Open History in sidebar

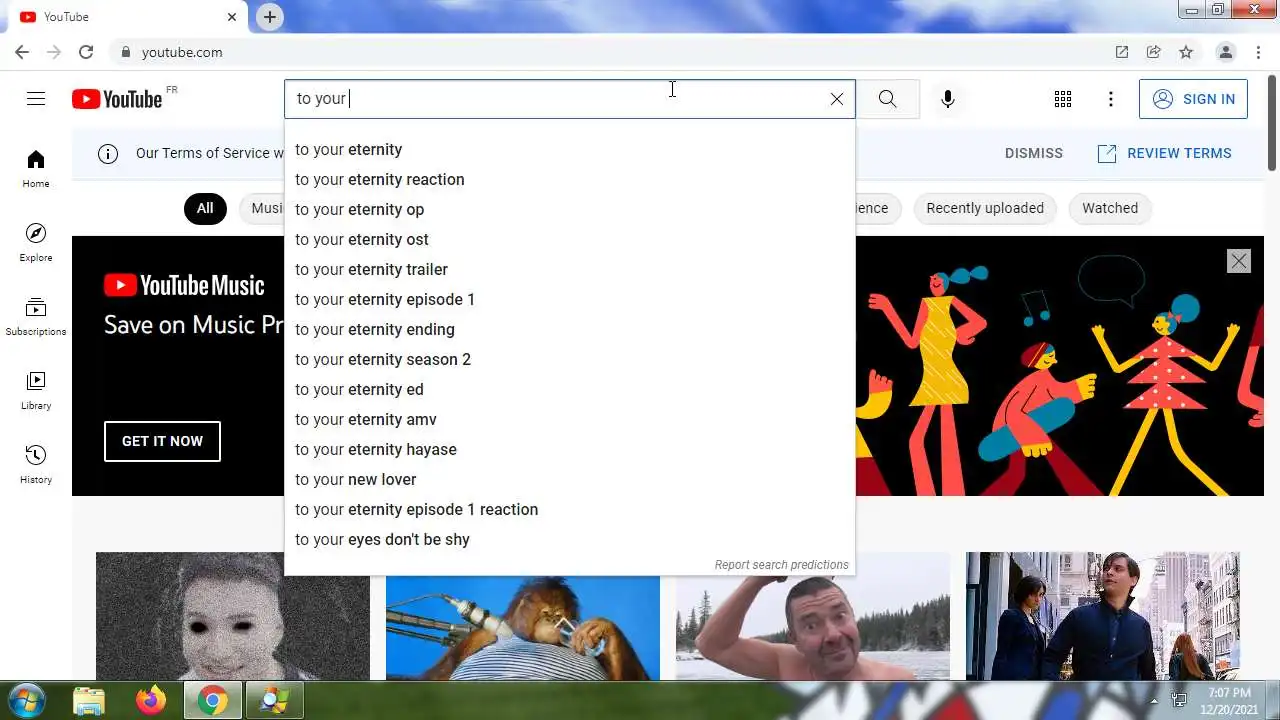(36, 465)
